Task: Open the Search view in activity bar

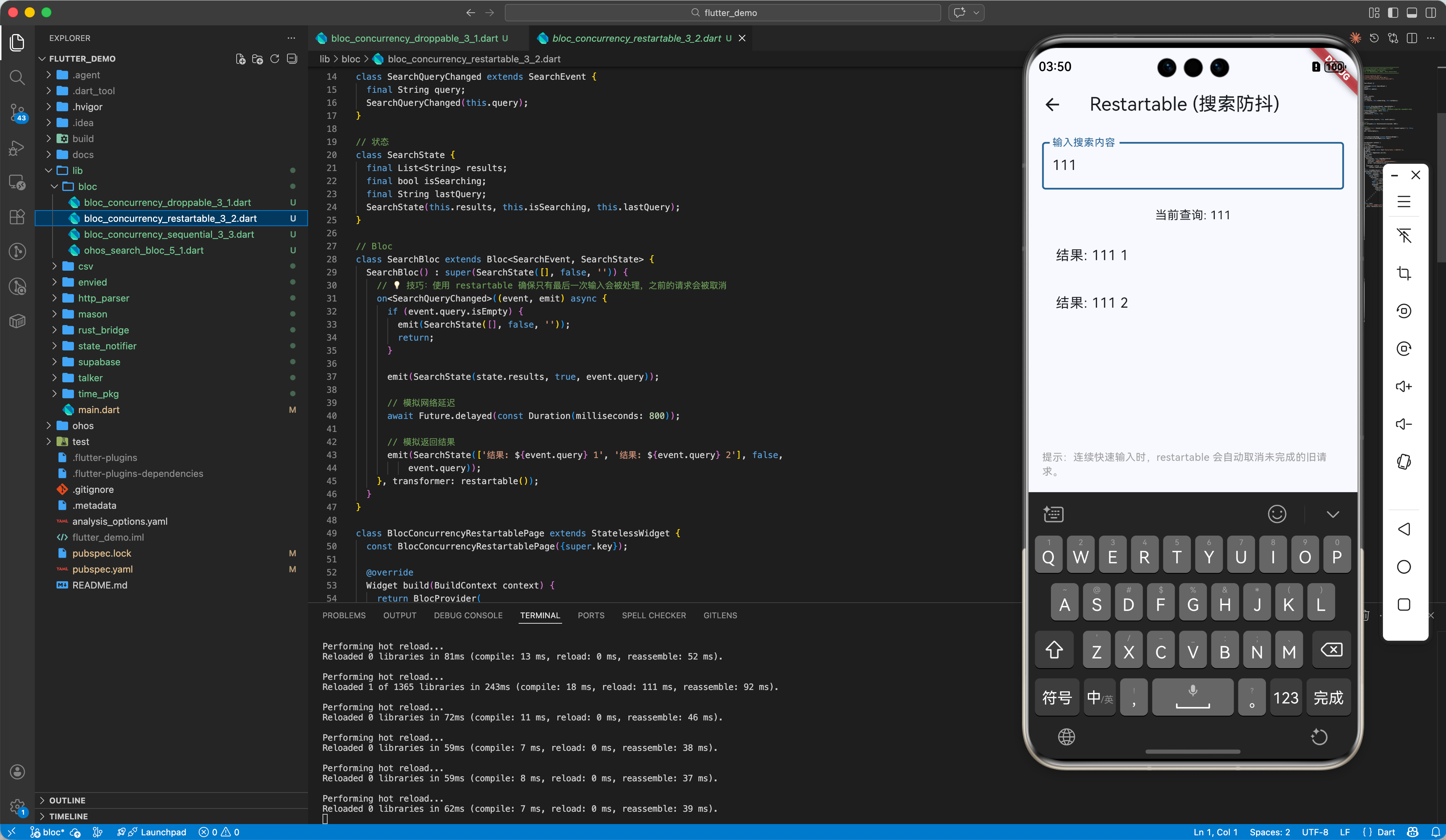Action: tap(17, 78)
